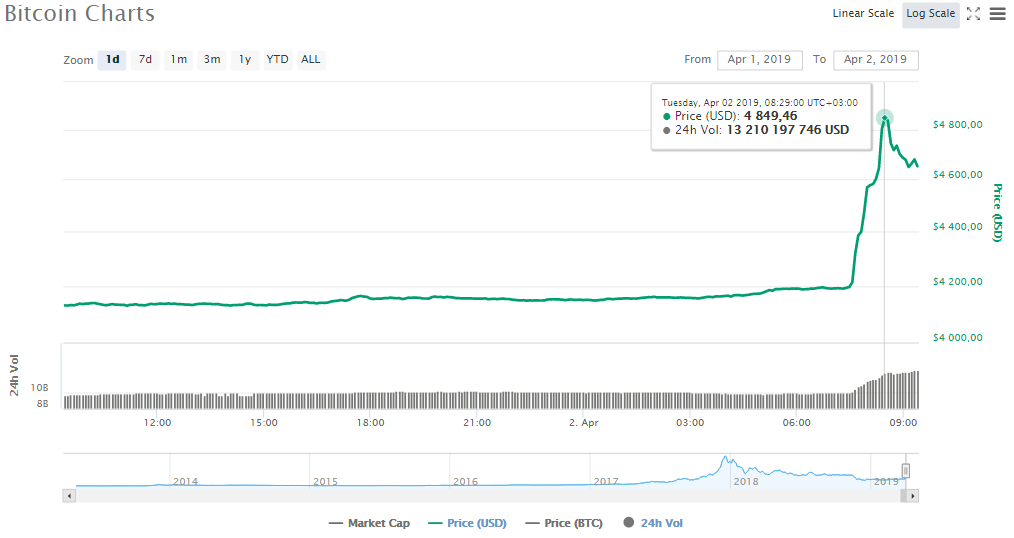Viewport: 1014px width, 538px height.
Task: Set zoom to 1d
Action: [x=113, y=60]
